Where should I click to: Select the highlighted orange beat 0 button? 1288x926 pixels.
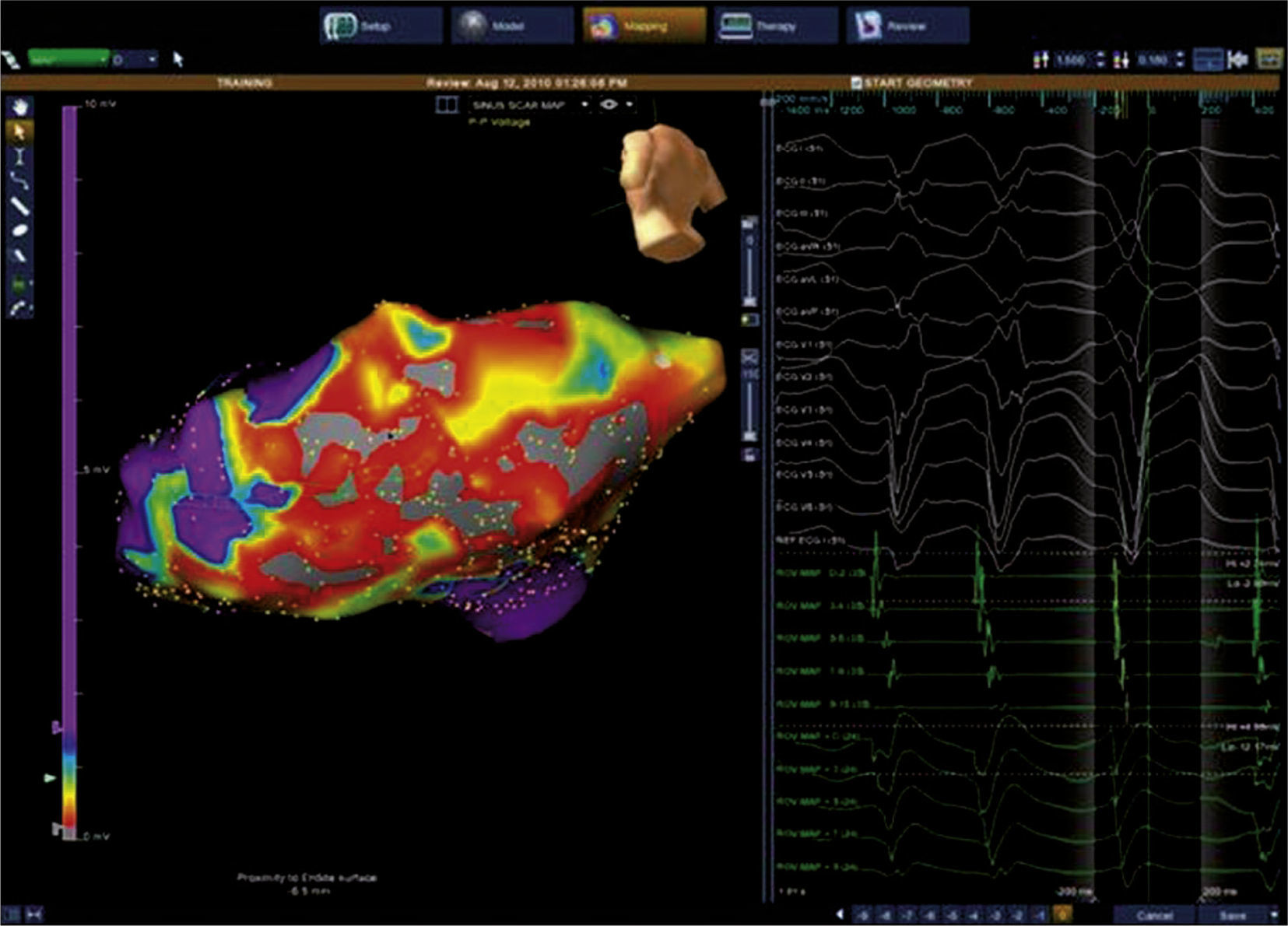coord(1063,916)
